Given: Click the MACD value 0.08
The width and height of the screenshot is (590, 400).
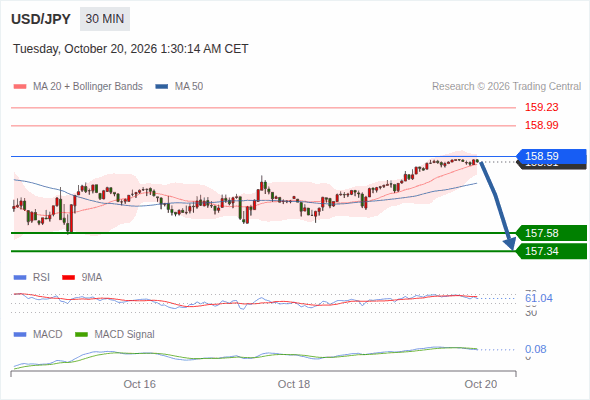Looking at the screenshot, I should [x=536, y=349].
